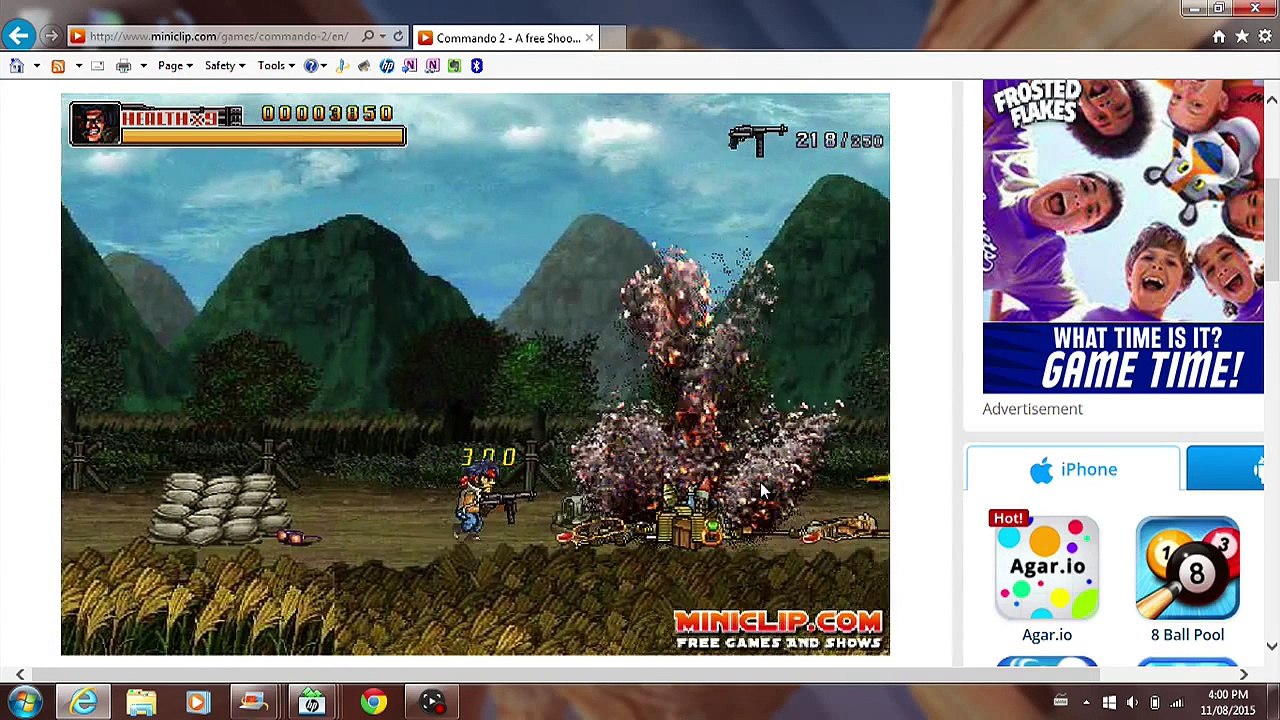Click the OneNote Linked Notes icon
Viewport: 1280px width, 720px height.
(432, 66)
